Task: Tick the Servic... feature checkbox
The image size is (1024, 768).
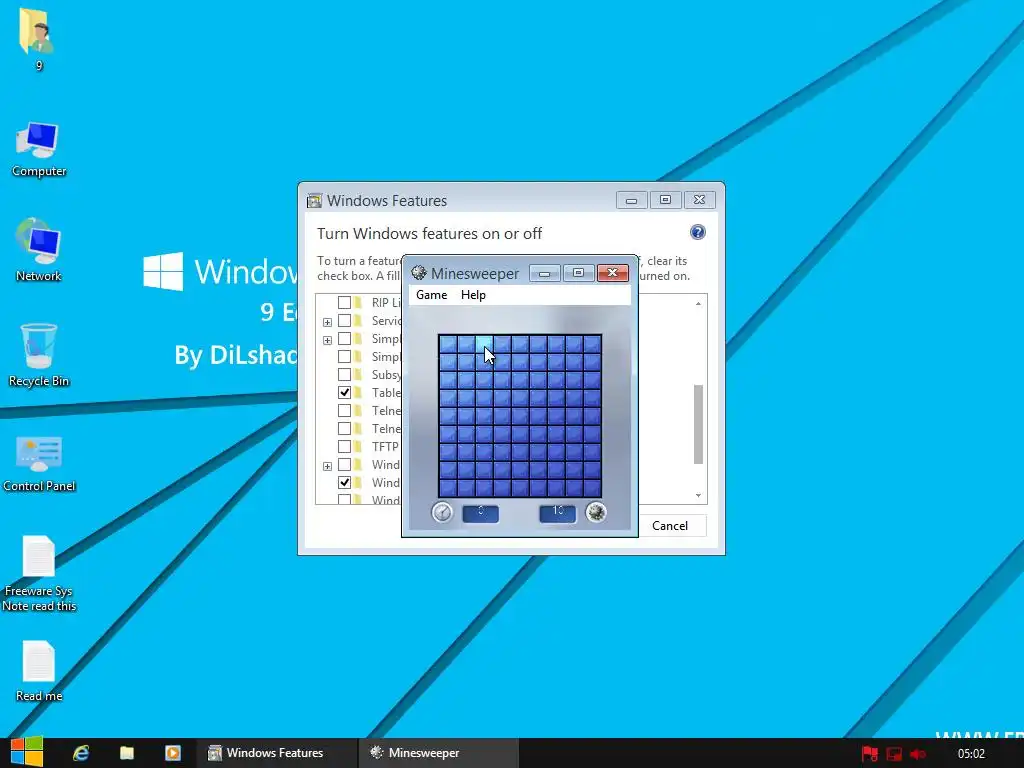Action: point(344,321)
